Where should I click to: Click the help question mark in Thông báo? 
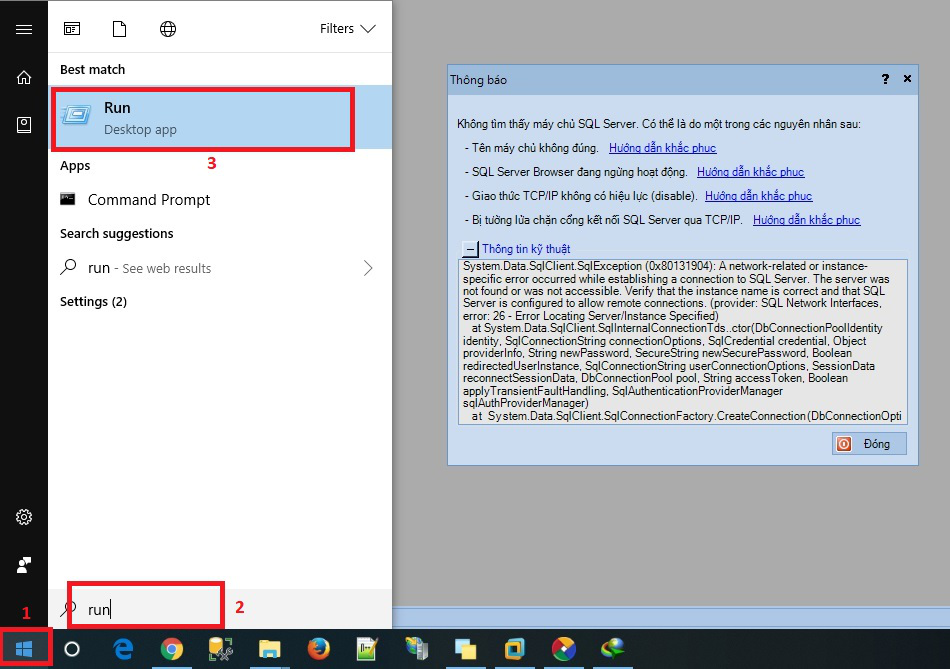click(x=885, y=79)
